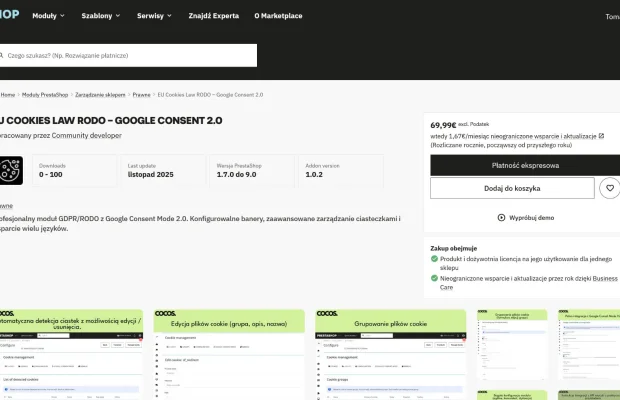Add module to wishlist heart icon
The width and height of the screenshot is (620, 400).
610,188
